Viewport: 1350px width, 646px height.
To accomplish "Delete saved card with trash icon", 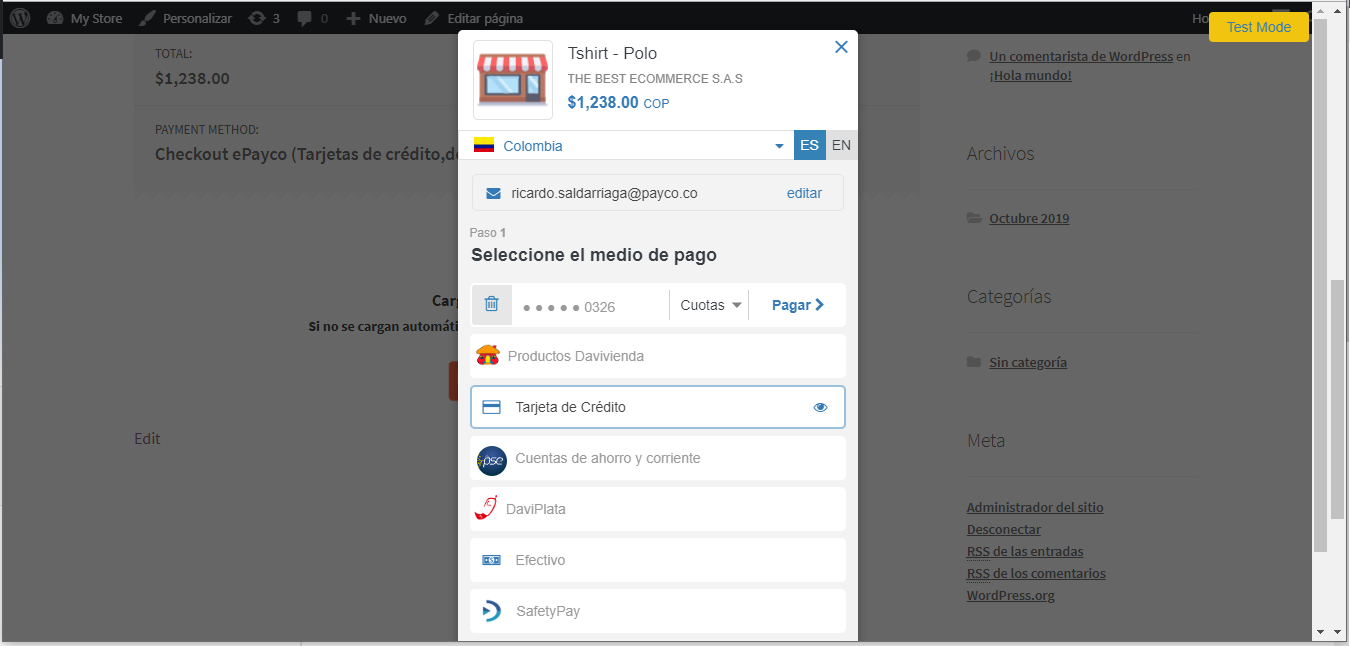I will (491, 304).
